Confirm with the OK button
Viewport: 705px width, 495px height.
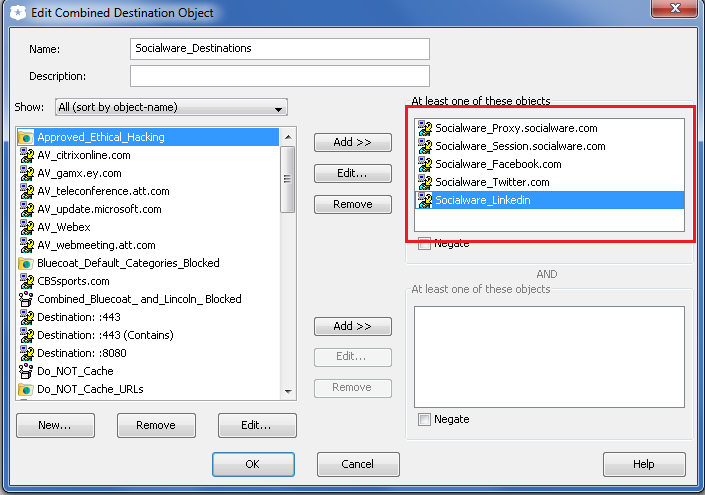(253, 464)
